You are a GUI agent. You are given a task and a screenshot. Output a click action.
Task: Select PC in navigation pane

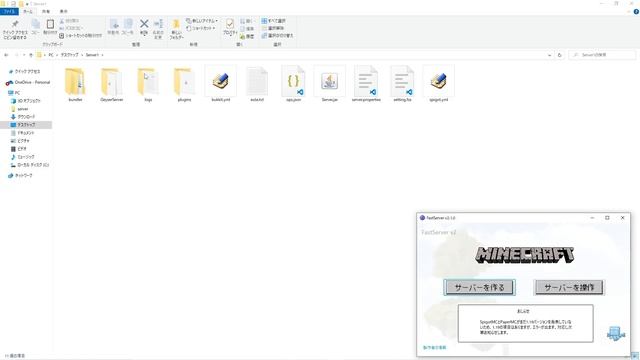(x=14, y=93)
